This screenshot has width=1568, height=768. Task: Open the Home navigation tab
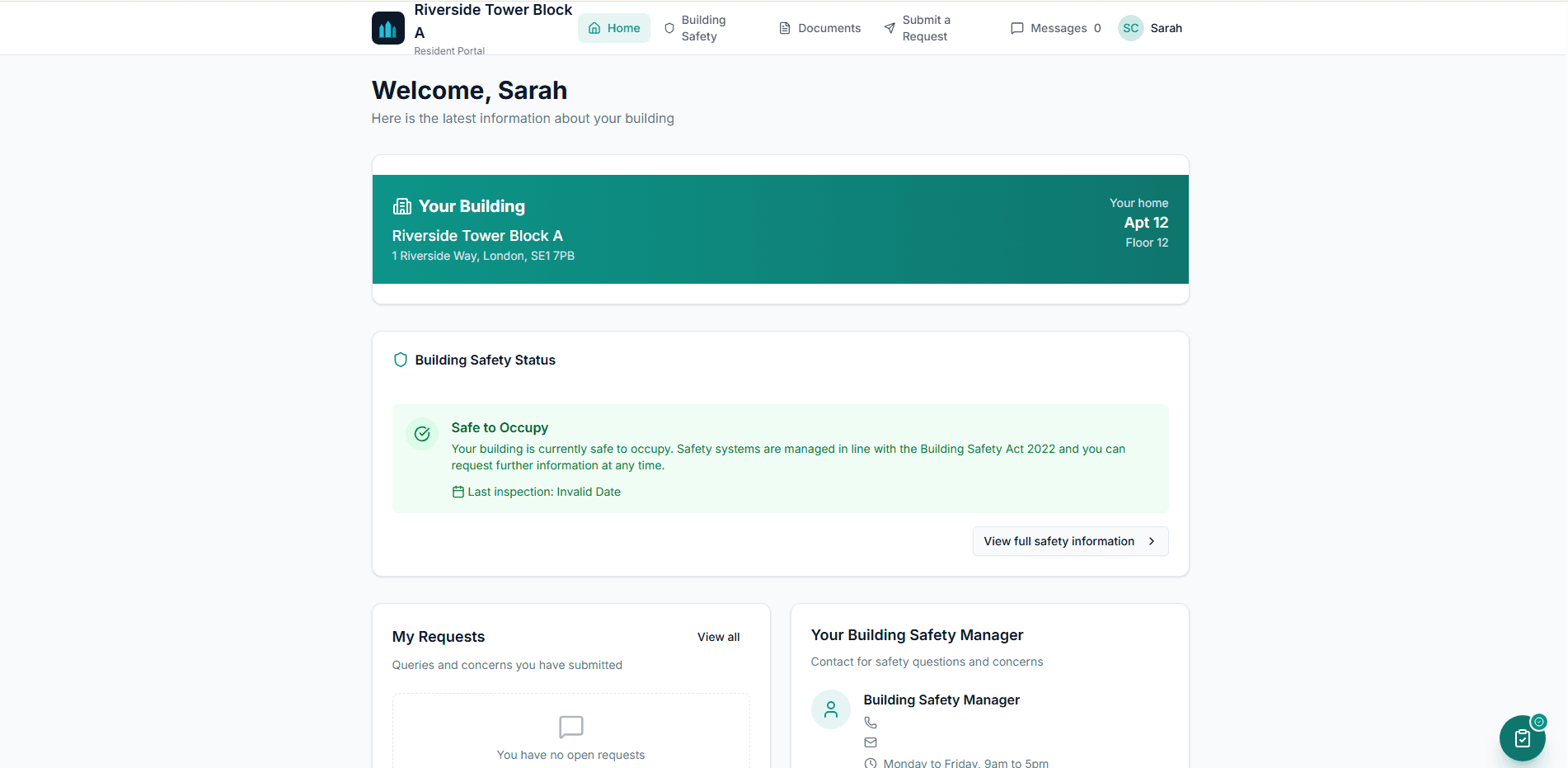pos(614,28)
